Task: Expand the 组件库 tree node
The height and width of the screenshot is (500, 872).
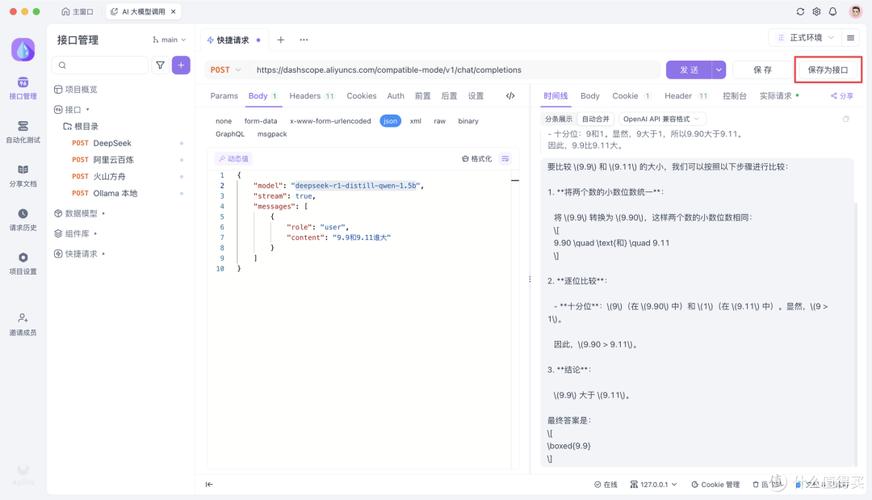Action: tap(76, 234)
